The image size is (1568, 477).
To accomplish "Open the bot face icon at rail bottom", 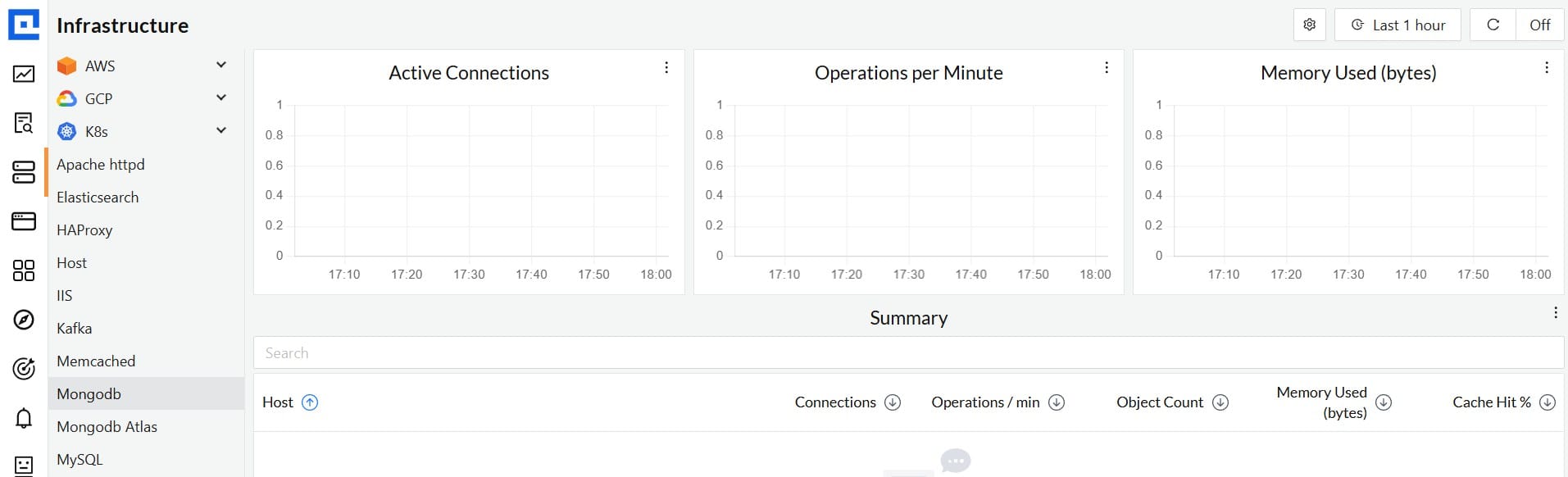I will click(x=24, y=466).
